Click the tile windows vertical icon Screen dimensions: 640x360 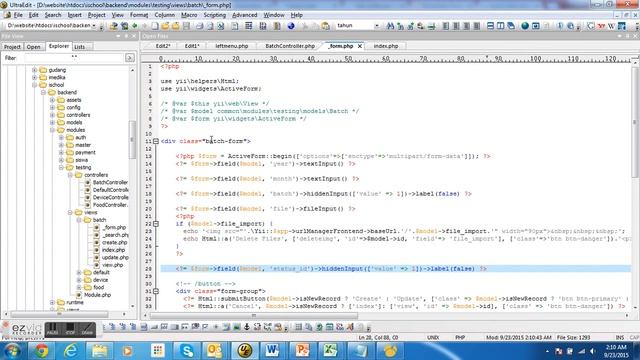[x=500, y=26]
